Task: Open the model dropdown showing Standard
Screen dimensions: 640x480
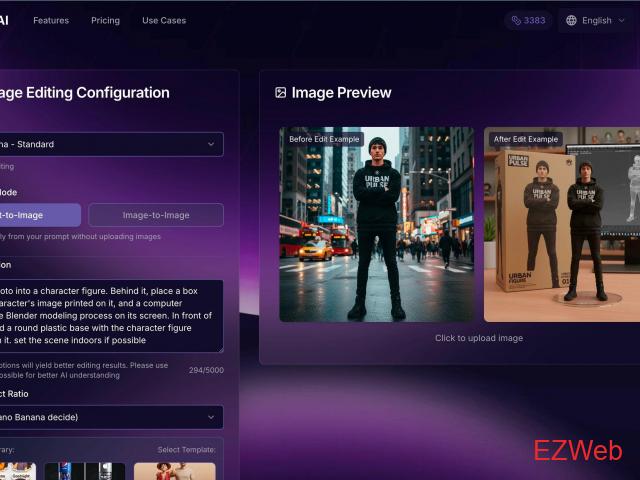Action: point(108,144)
